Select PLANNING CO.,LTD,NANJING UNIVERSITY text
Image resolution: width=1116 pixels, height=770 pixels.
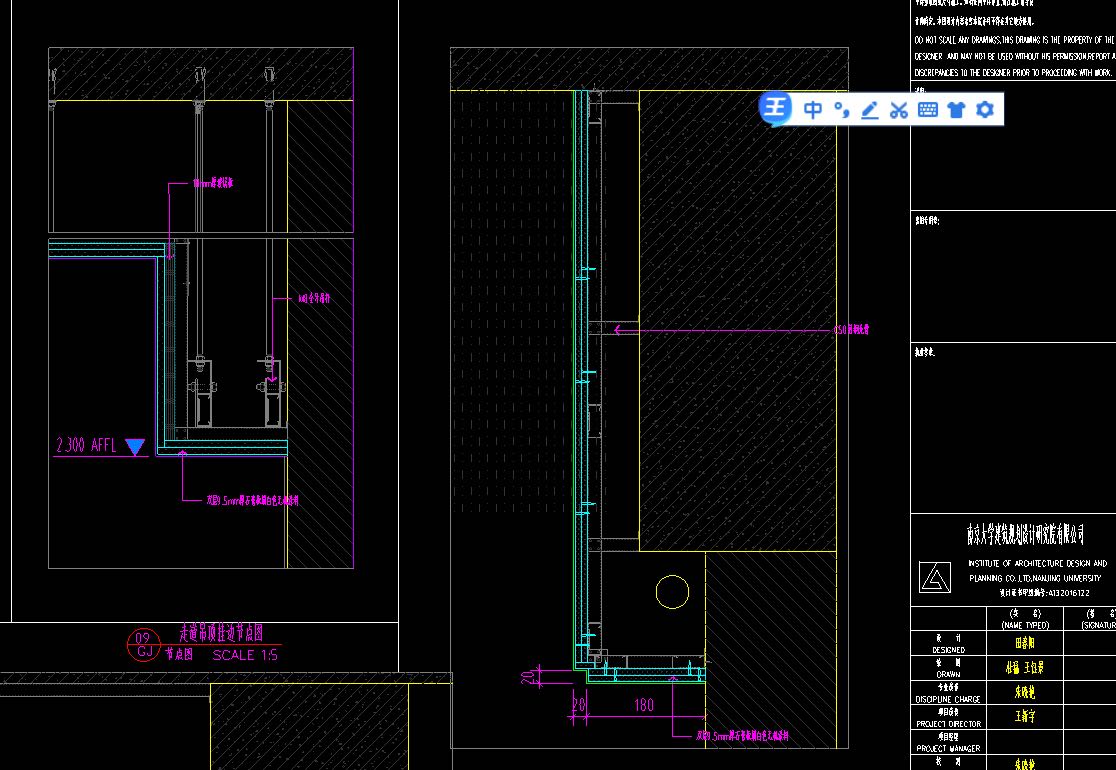pyautogui.click(x=1035, y=578)
